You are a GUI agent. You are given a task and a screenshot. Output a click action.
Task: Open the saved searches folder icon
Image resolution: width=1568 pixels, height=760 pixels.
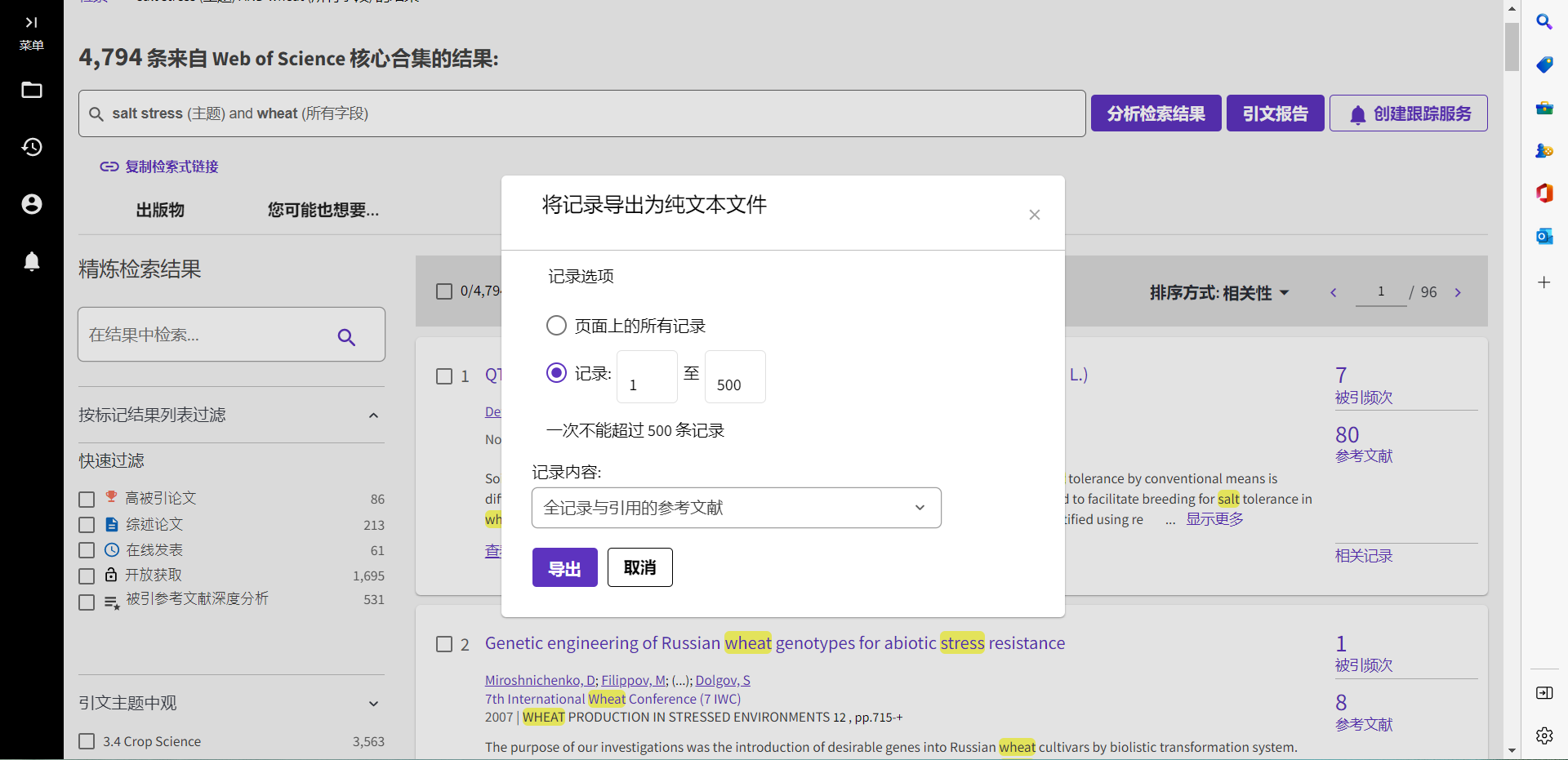tap(31, 90)
